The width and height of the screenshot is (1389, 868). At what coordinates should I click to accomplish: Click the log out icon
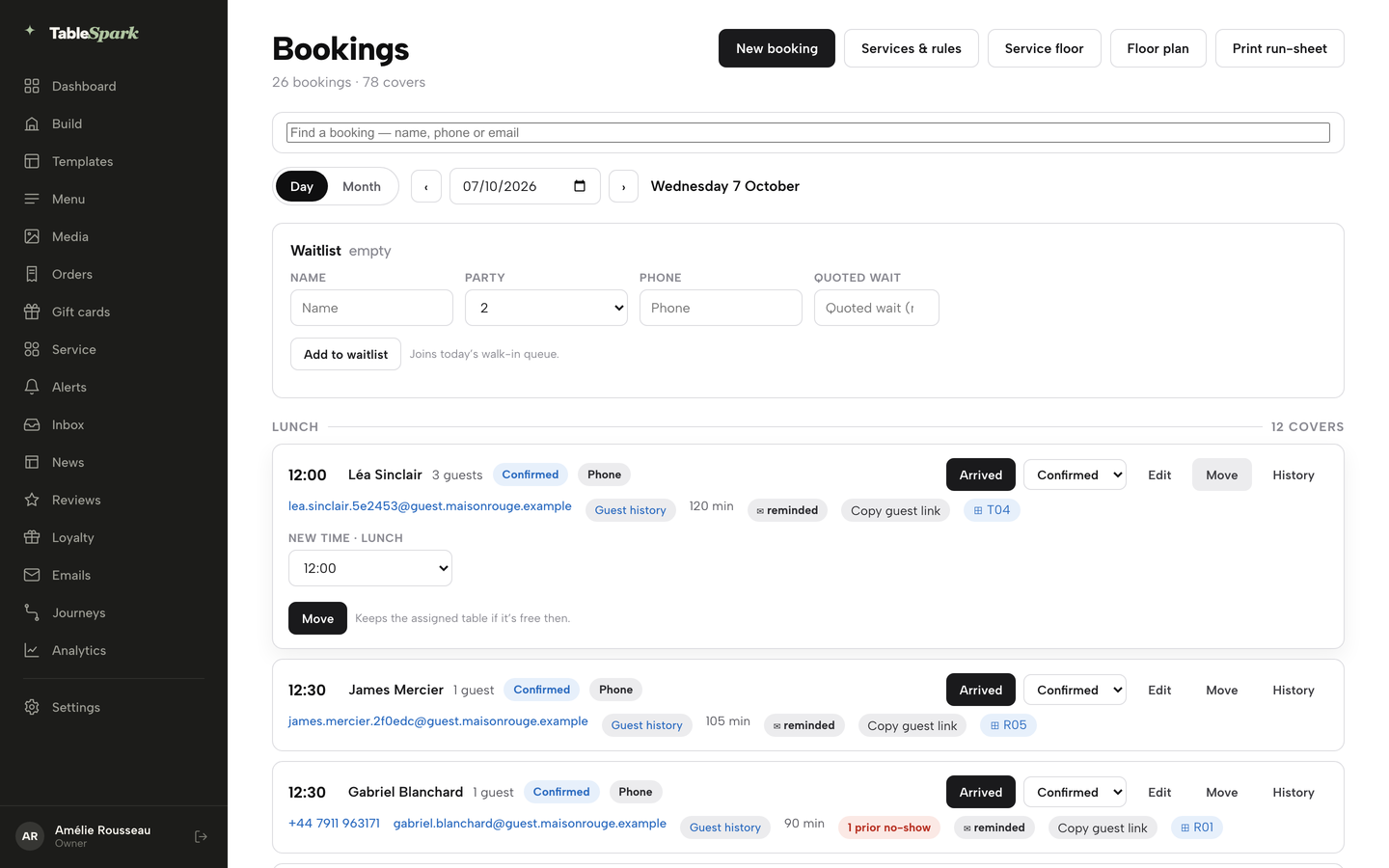pos(201,836)
